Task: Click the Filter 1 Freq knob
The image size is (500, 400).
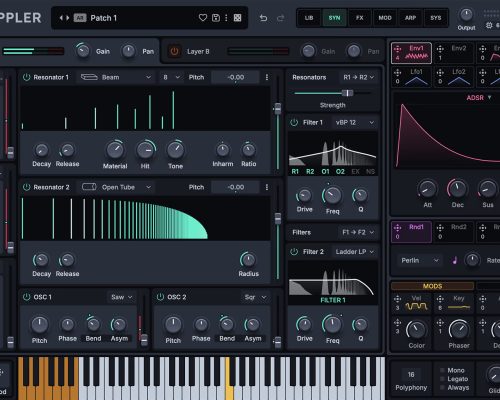Action: [332, 196]
